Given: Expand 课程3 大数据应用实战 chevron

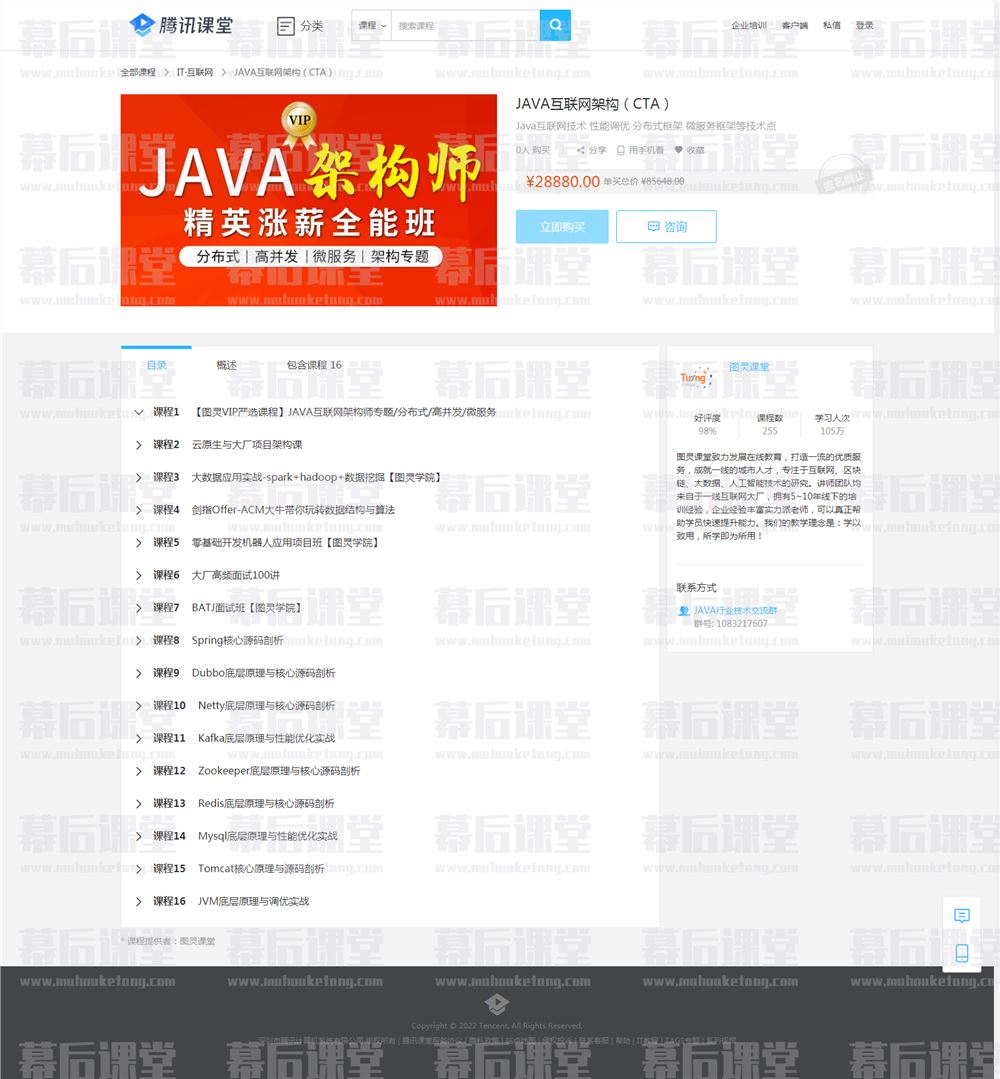Looking at the screenshot, I should [x=139, y=478].
